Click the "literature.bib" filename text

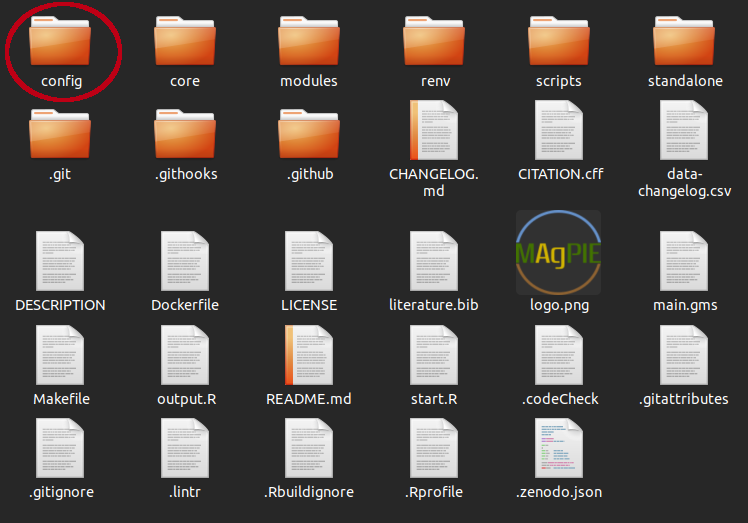(x=434, y=305)
